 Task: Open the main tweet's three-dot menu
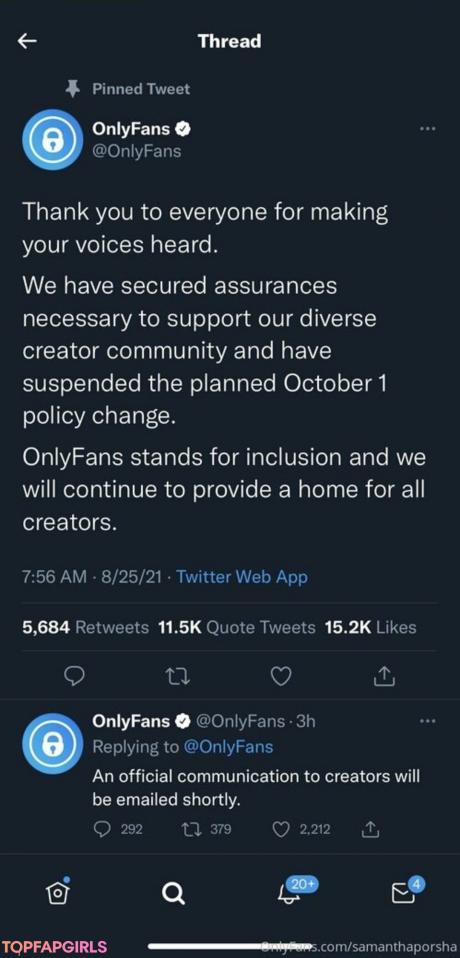[428, 129]
